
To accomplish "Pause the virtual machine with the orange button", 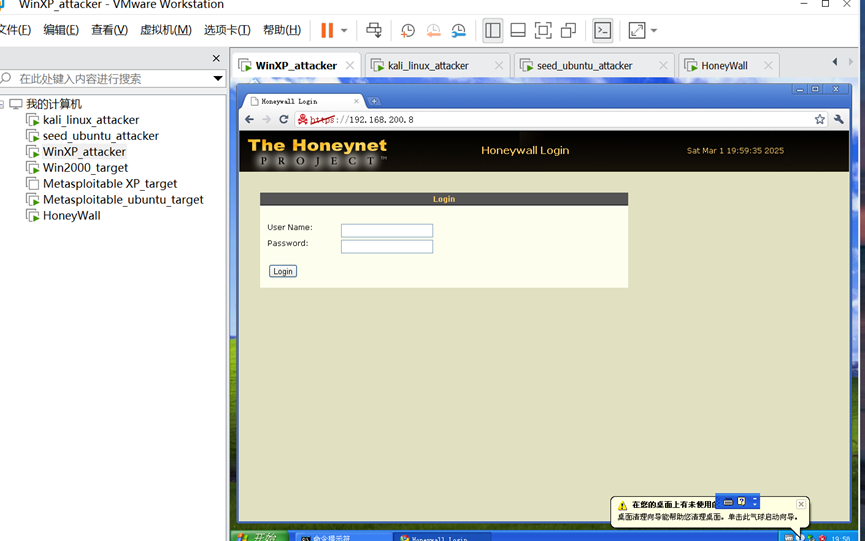I will [327, 30].
